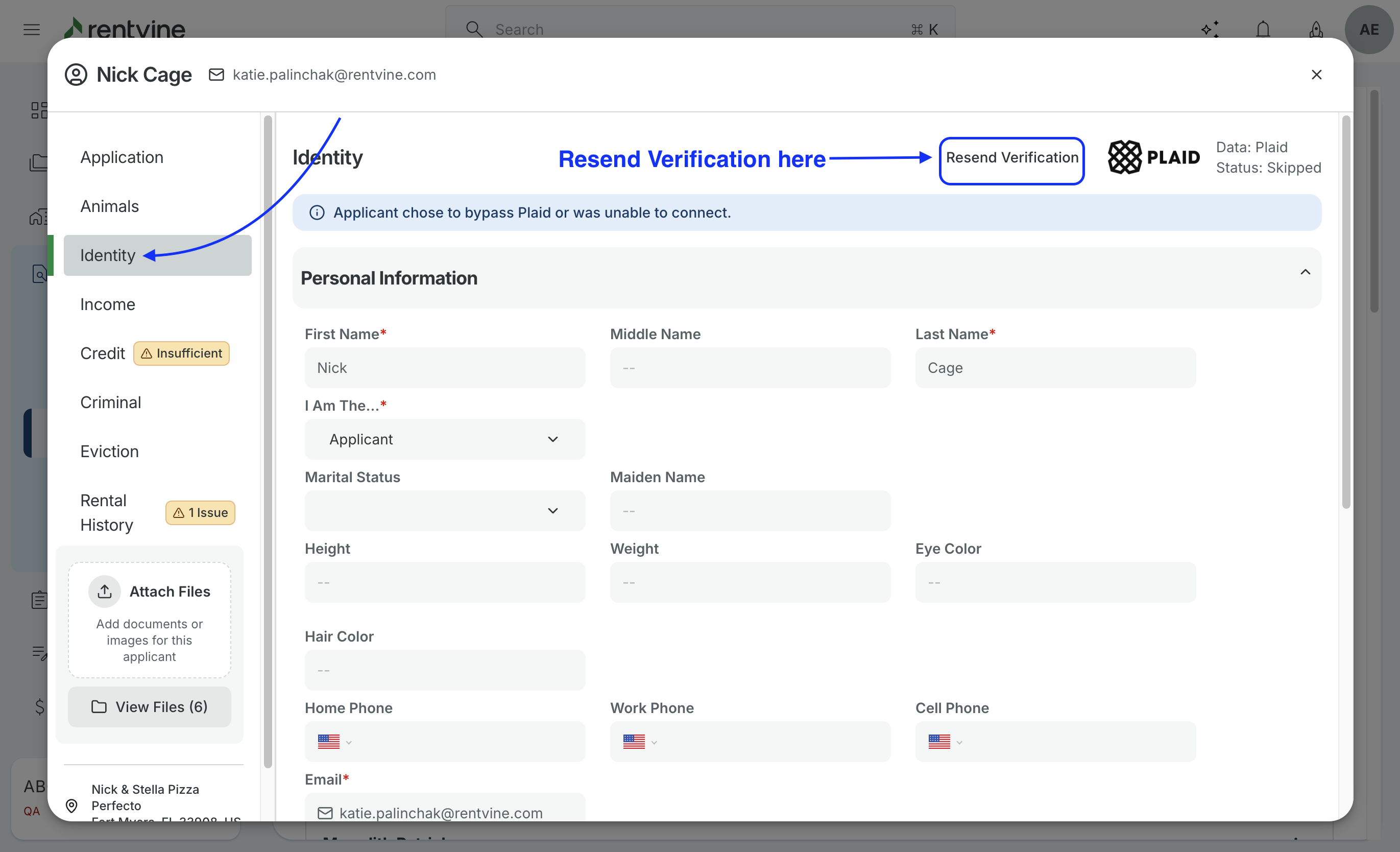Open the hamburger menu icon

tap(32, 29)
